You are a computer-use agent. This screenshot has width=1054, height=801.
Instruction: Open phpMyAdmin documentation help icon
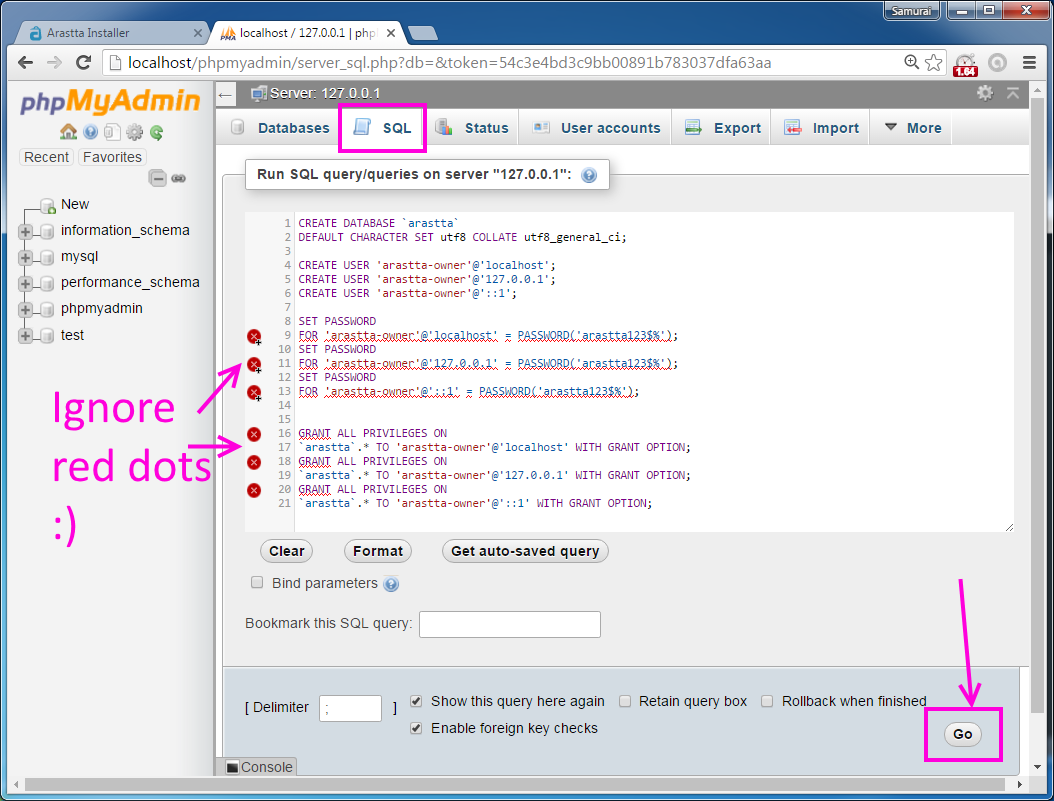point(91,132)
